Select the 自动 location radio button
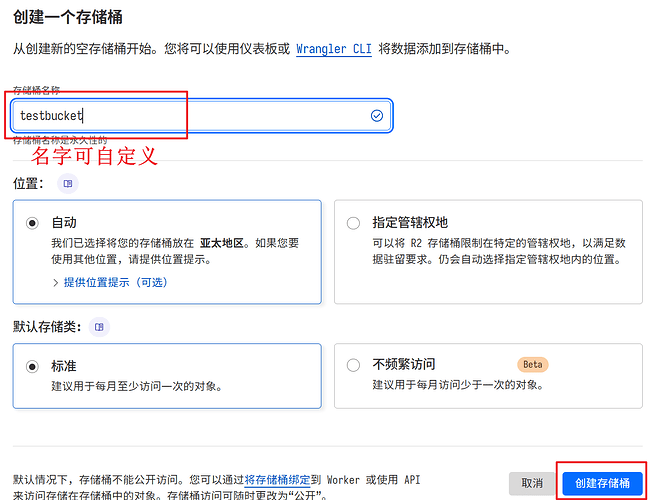The height and width of the screenshot is (500, 656). pos(33,223)
